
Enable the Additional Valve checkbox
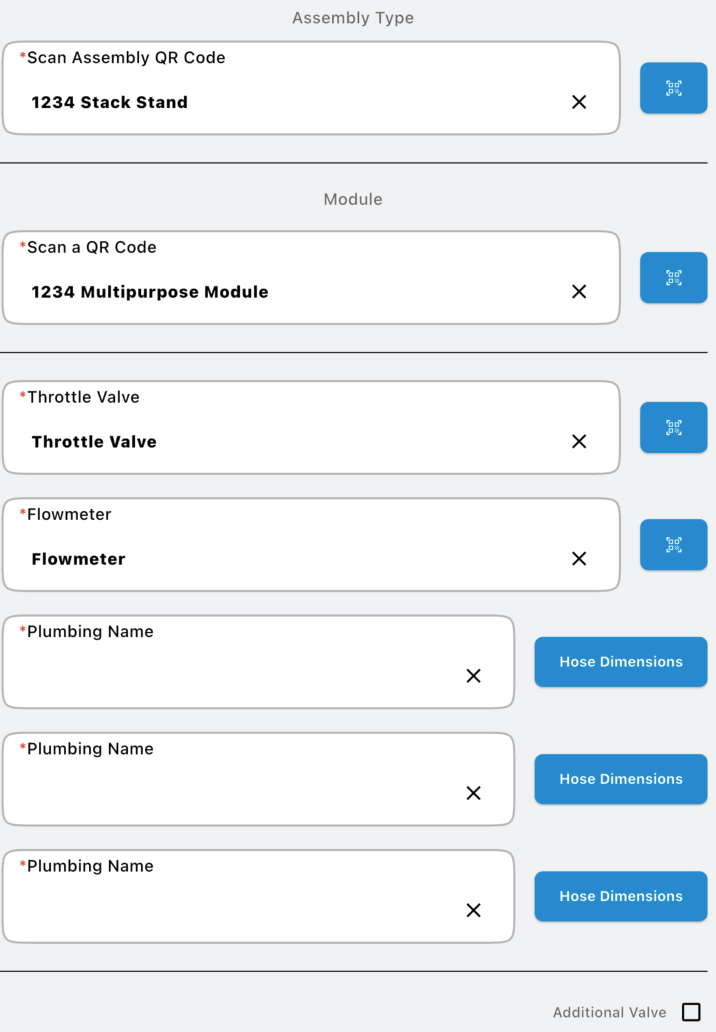coord(691,1012)
